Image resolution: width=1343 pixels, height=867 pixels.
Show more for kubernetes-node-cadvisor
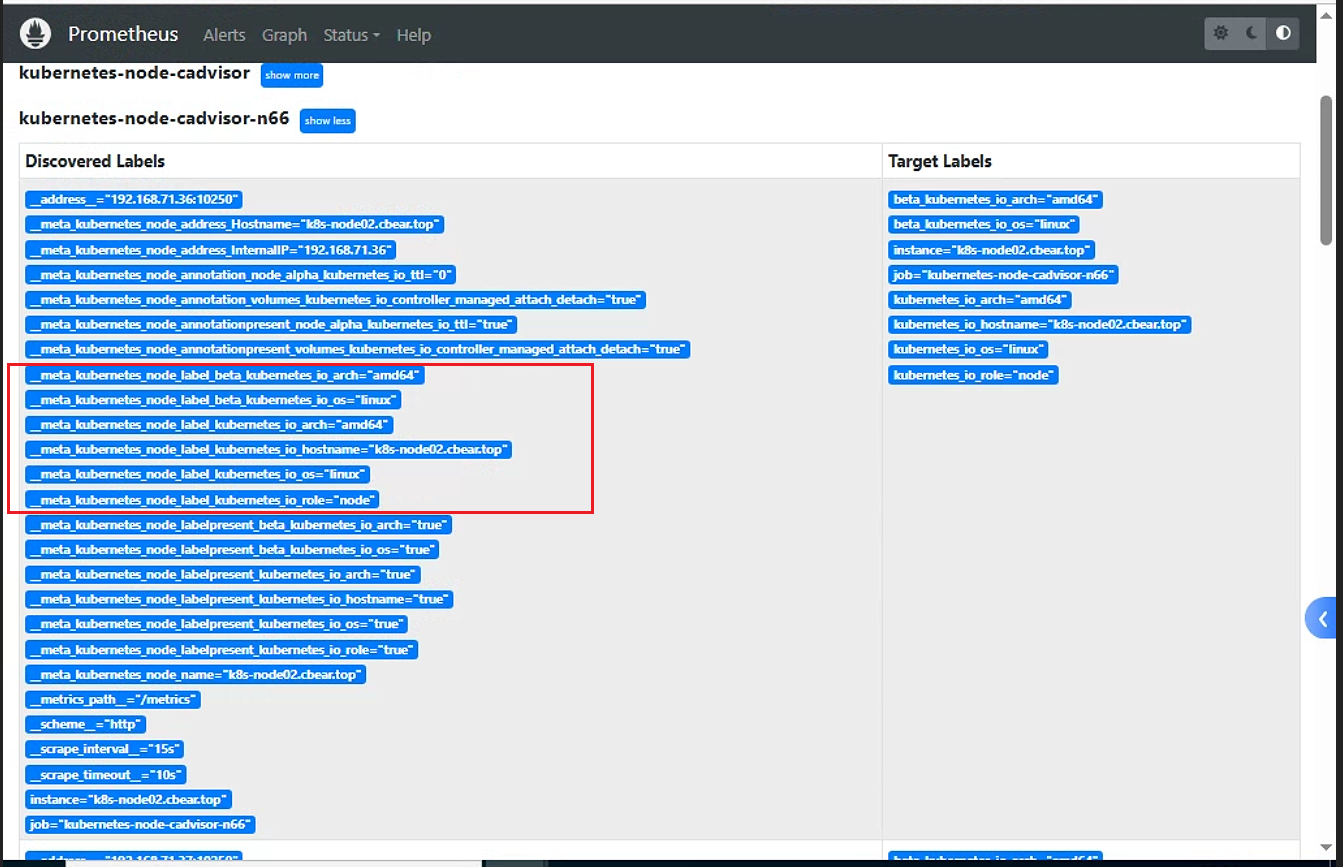point(292,75)
